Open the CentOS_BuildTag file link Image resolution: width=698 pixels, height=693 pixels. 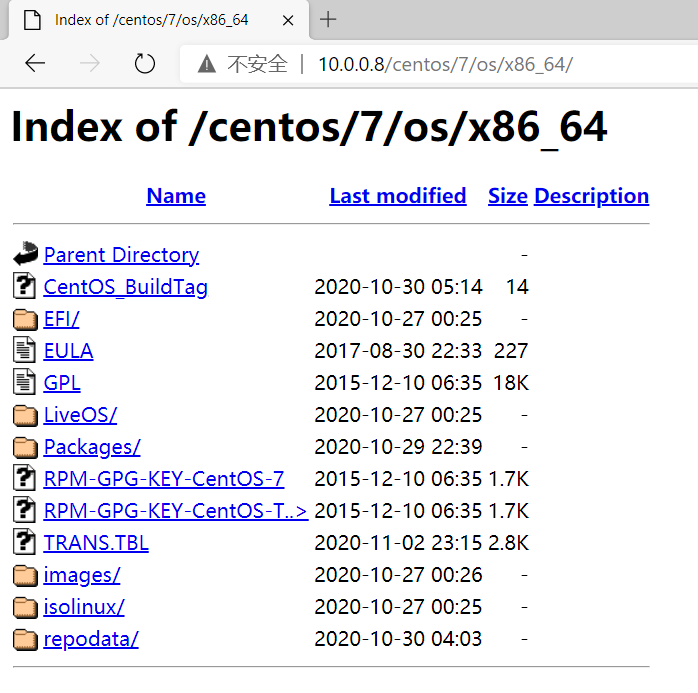126,287
